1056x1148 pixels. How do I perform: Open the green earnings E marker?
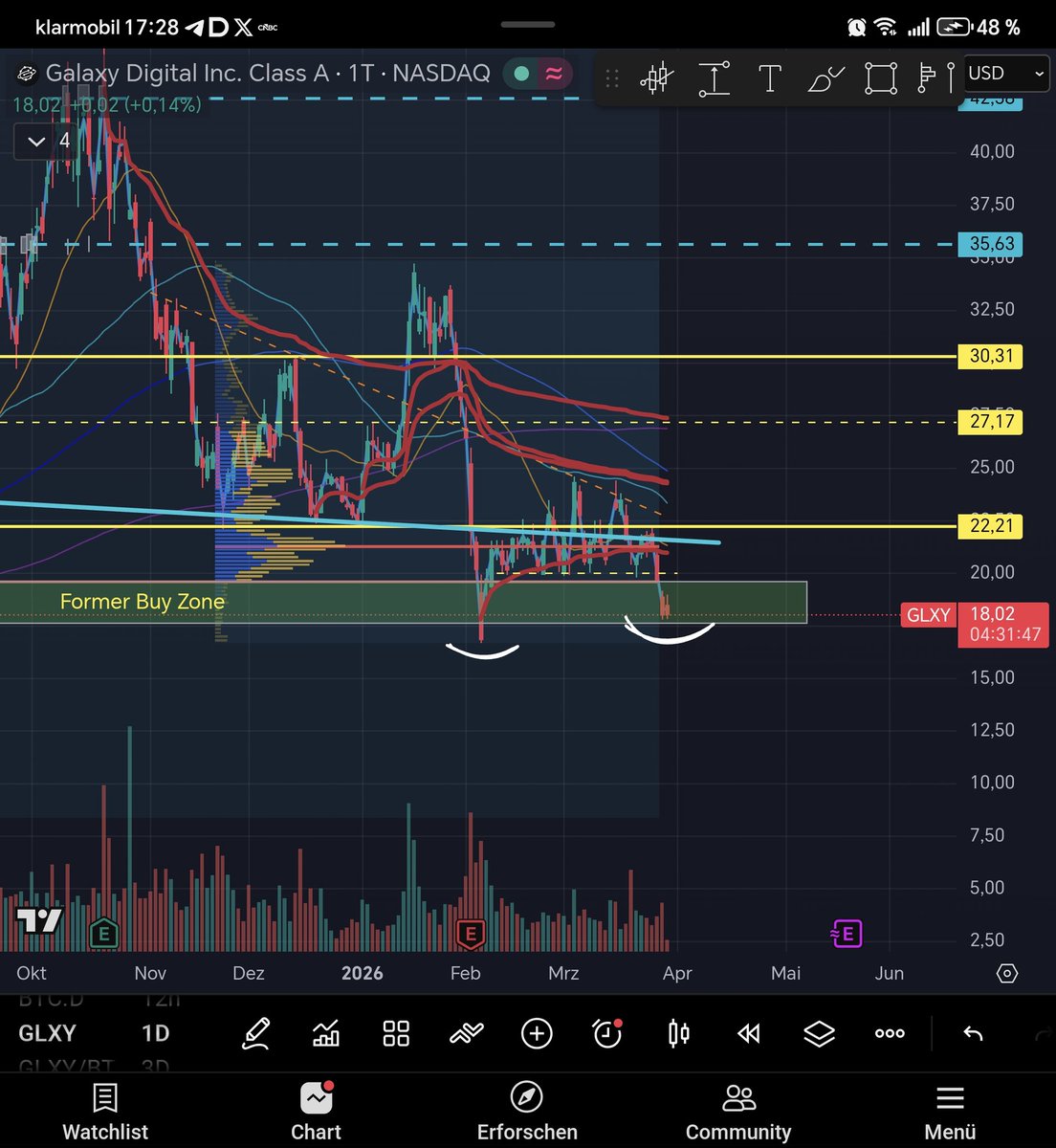tap(103, 933)
